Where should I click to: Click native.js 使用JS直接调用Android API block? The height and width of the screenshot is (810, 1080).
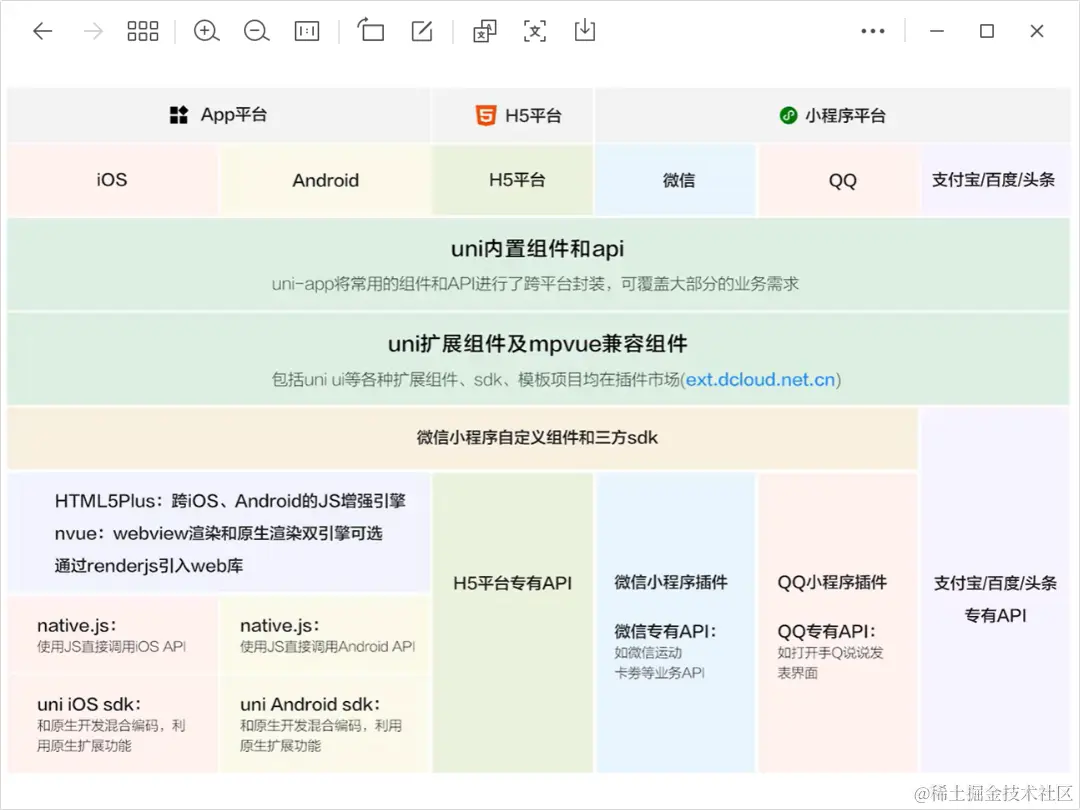pos(327,635)
